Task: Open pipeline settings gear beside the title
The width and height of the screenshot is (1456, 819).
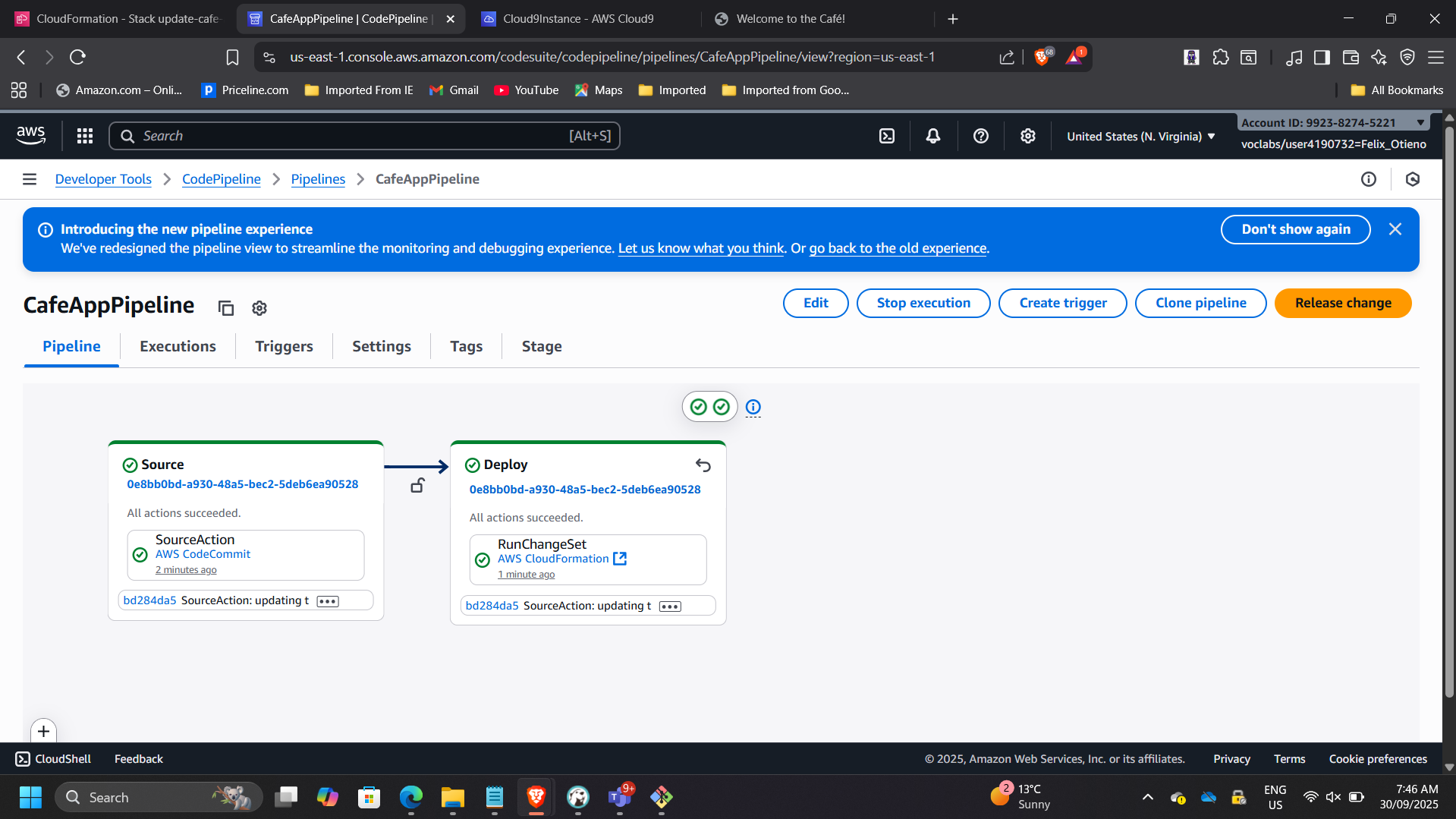Action: 259,307
